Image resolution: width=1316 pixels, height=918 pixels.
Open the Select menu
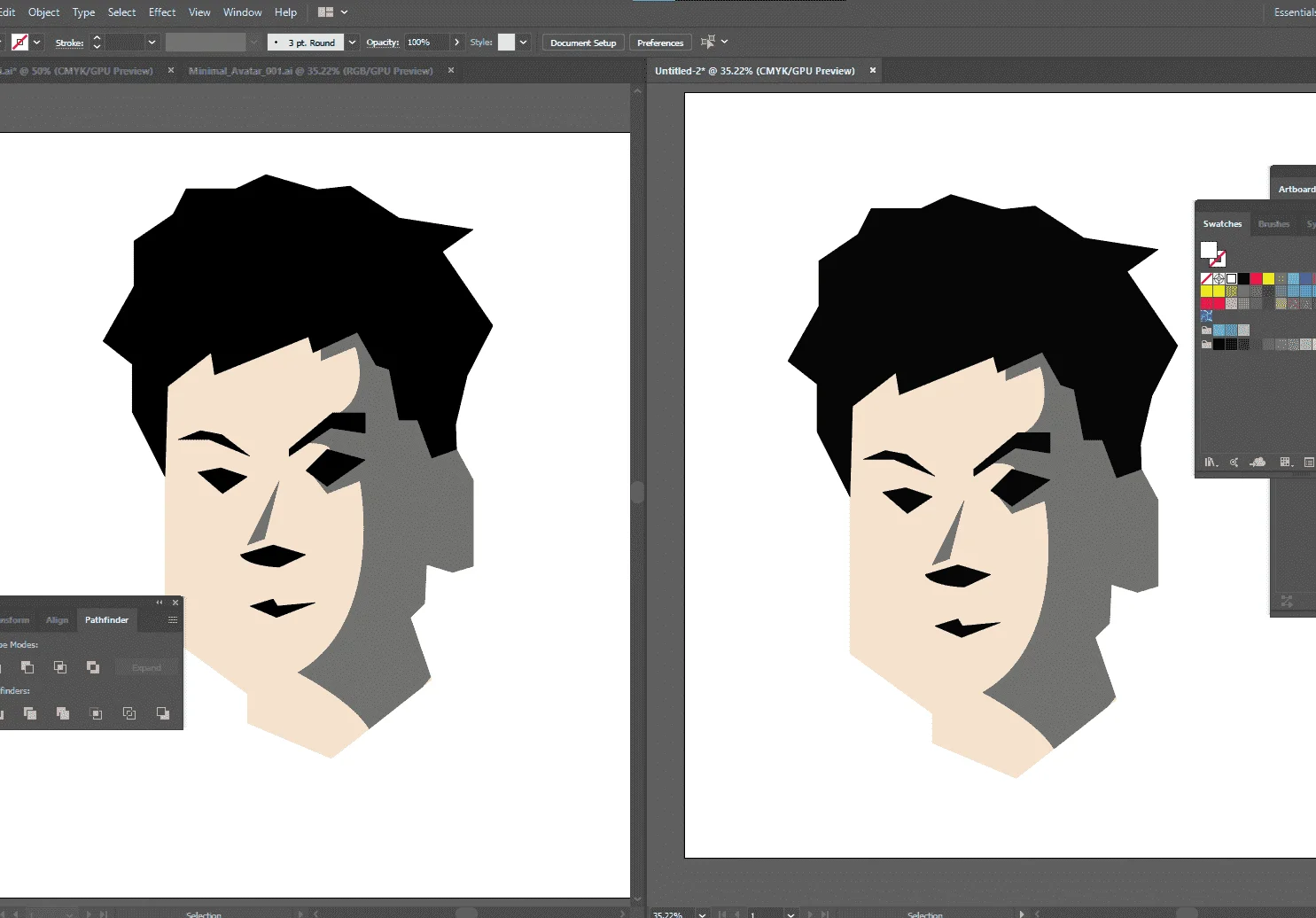coord(121,12)
